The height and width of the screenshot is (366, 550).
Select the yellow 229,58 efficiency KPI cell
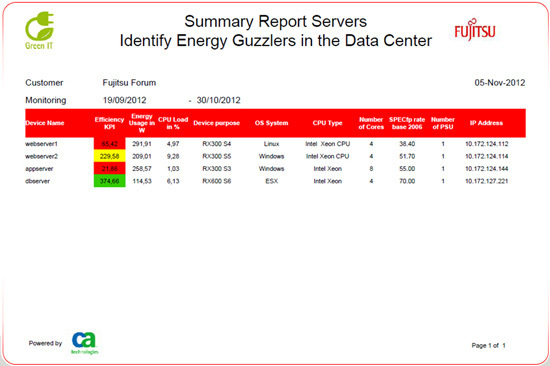(x=109, y=156)
